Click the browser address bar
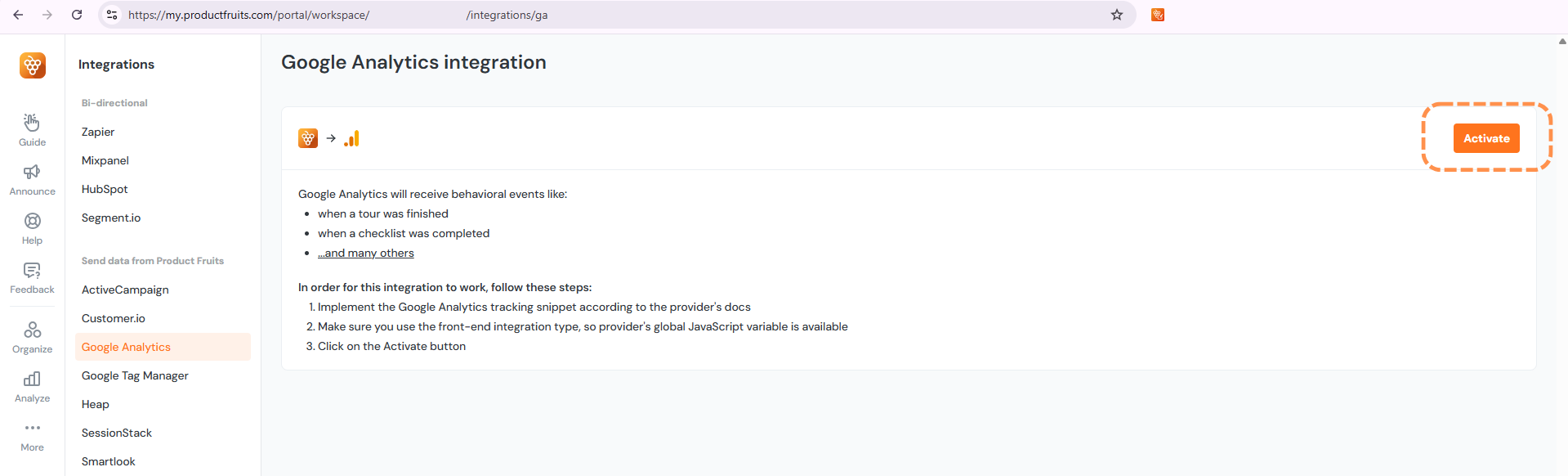Image resolution: width=1568 pixels, height=476 pixels. 613,15
